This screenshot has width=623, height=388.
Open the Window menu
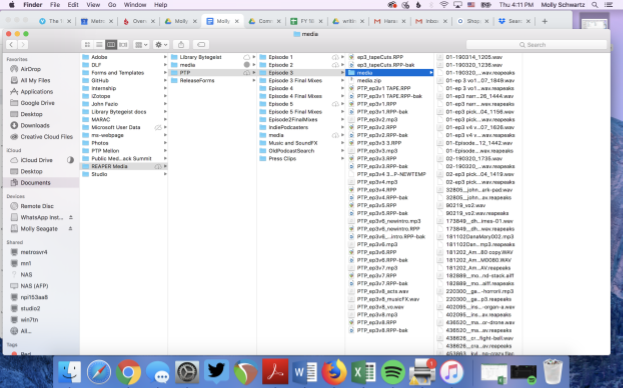(x=135, y=5)
